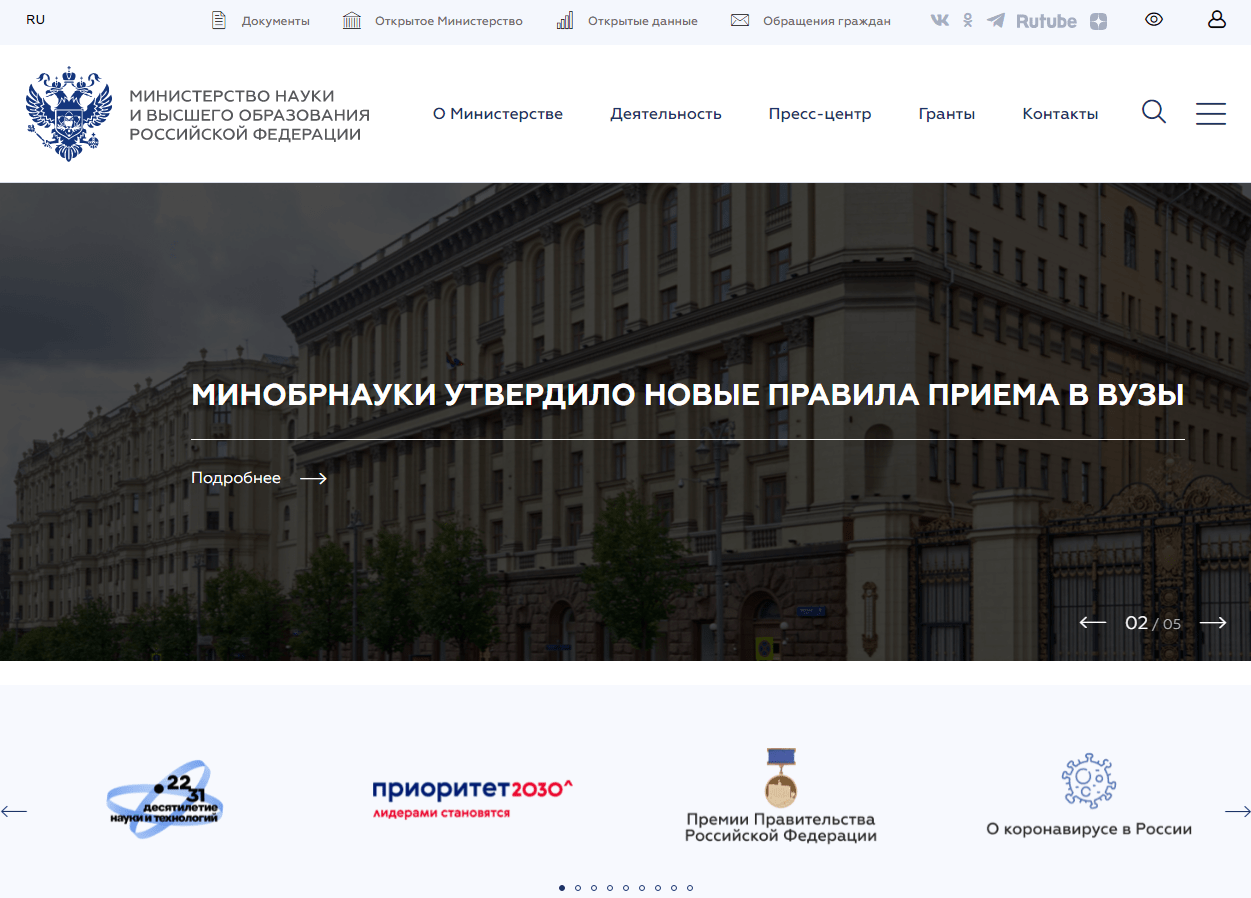This screenshot has height=898, width=1251.
Task: Click the ministry name text in header
Action: (249, 115)
